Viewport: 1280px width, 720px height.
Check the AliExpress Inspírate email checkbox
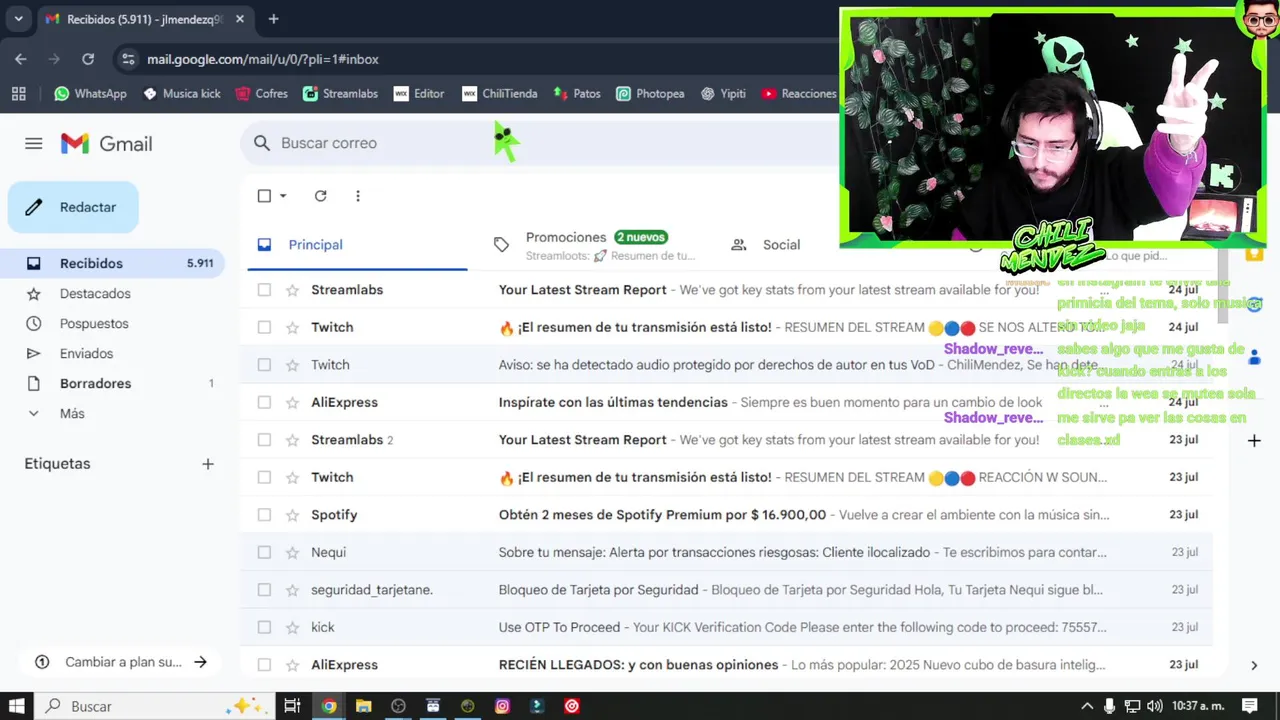coord(264,402)
